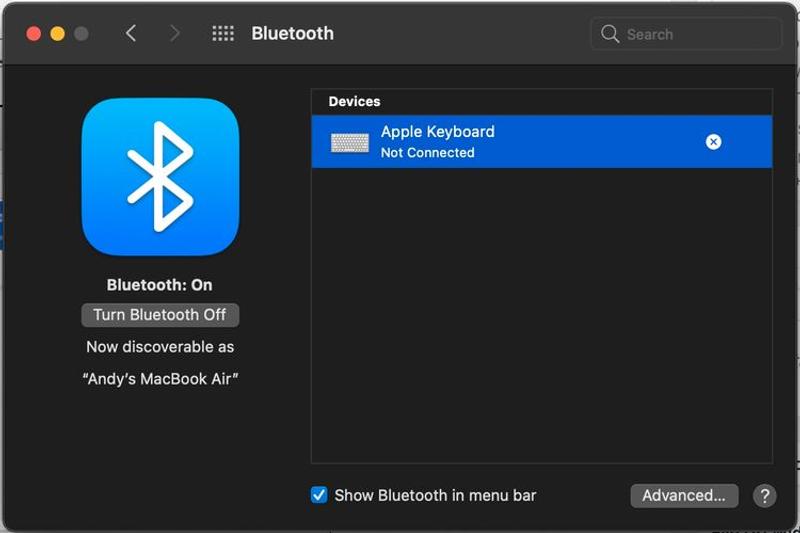Go back with the left chevron
The width and height of the screenshot is (800, 533).
tap(131, 34)
